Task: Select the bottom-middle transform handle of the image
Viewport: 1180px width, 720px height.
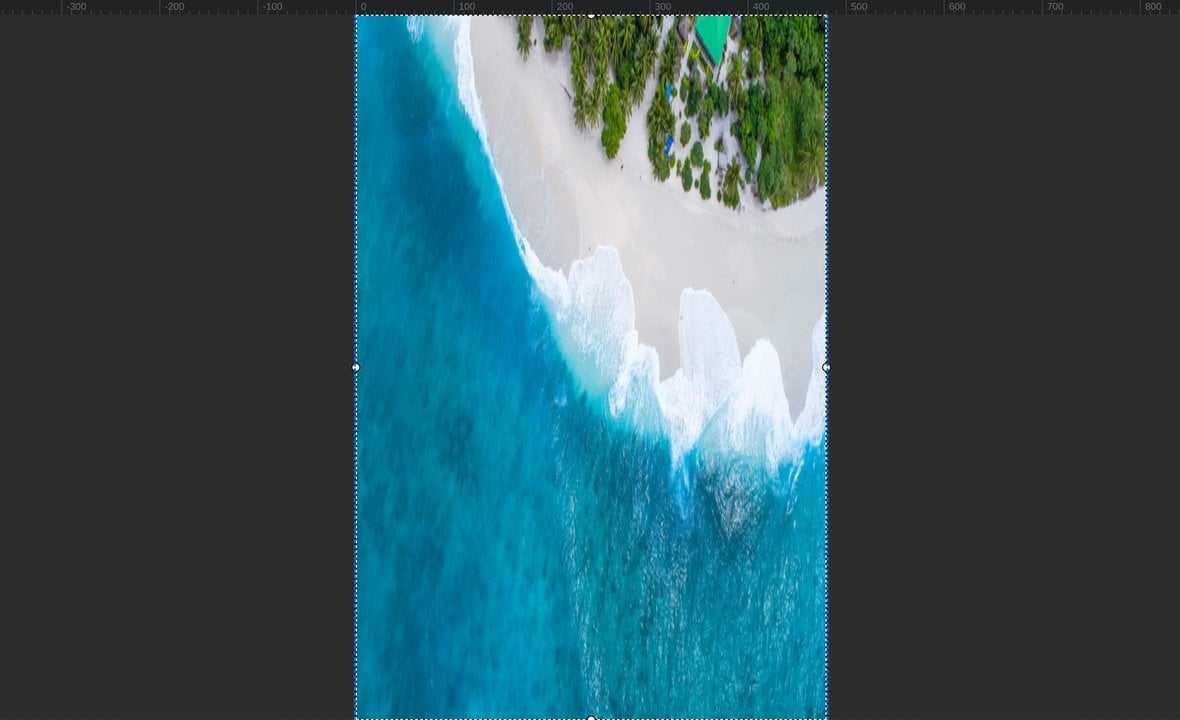Action: [x=592, y=718]
